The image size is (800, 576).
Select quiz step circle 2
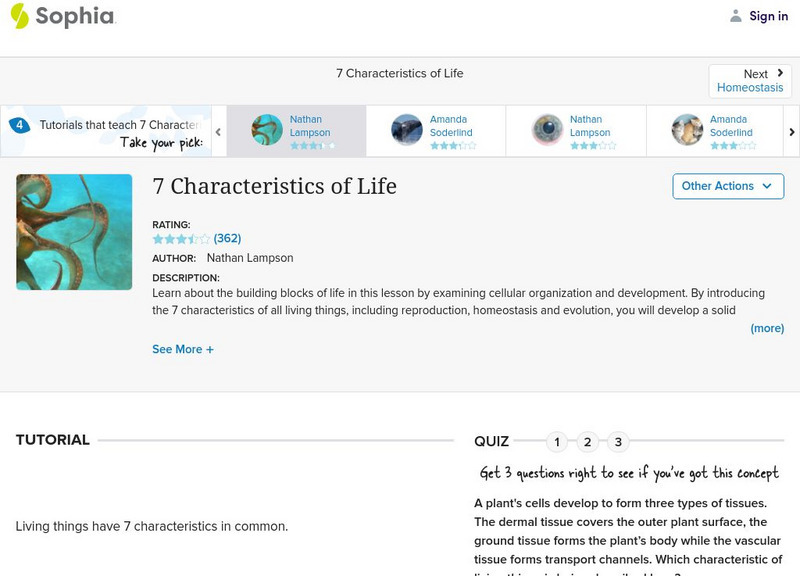(588, 440)
